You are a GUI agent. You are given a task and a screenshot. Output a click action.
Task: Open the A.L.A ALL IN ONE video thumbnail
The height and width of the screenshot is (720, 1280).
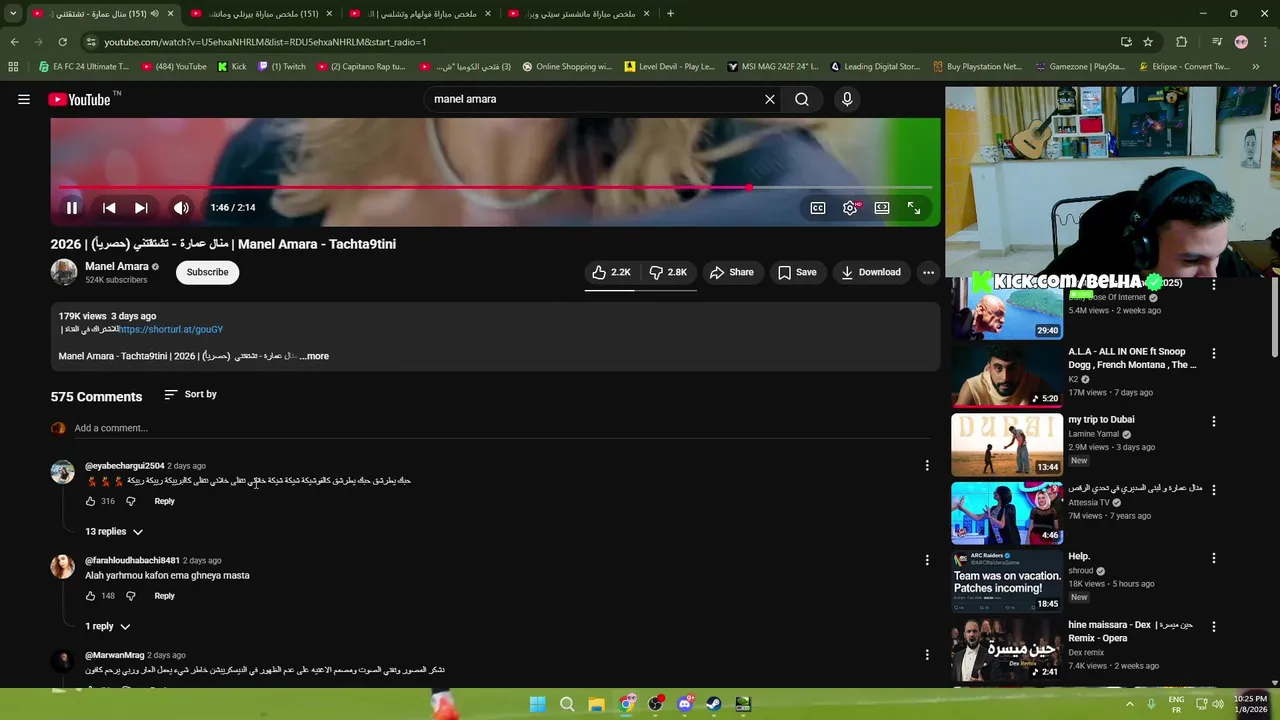[x=1006, y=377]
